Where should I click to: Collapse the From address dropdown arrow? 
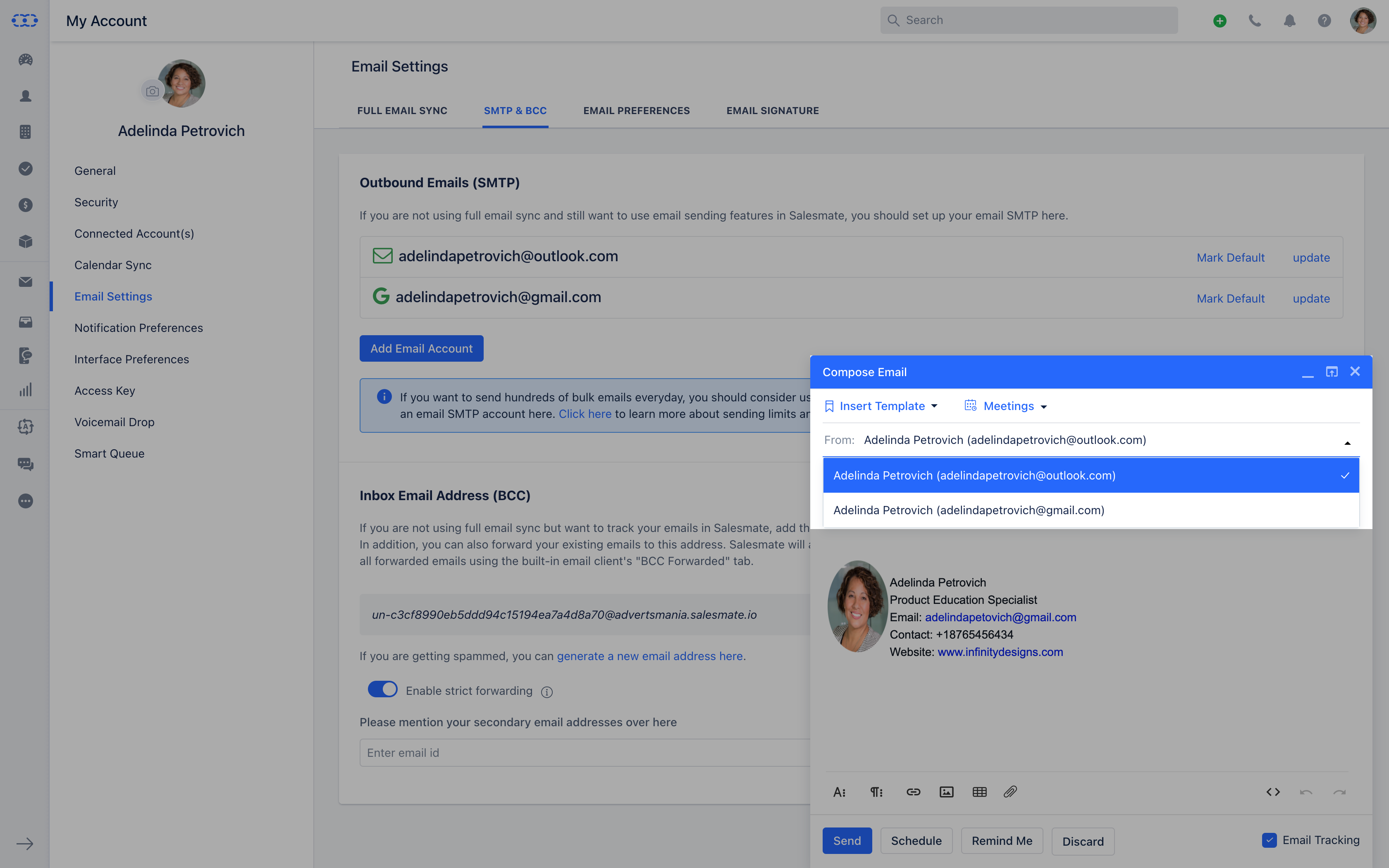pos(1347,443)
